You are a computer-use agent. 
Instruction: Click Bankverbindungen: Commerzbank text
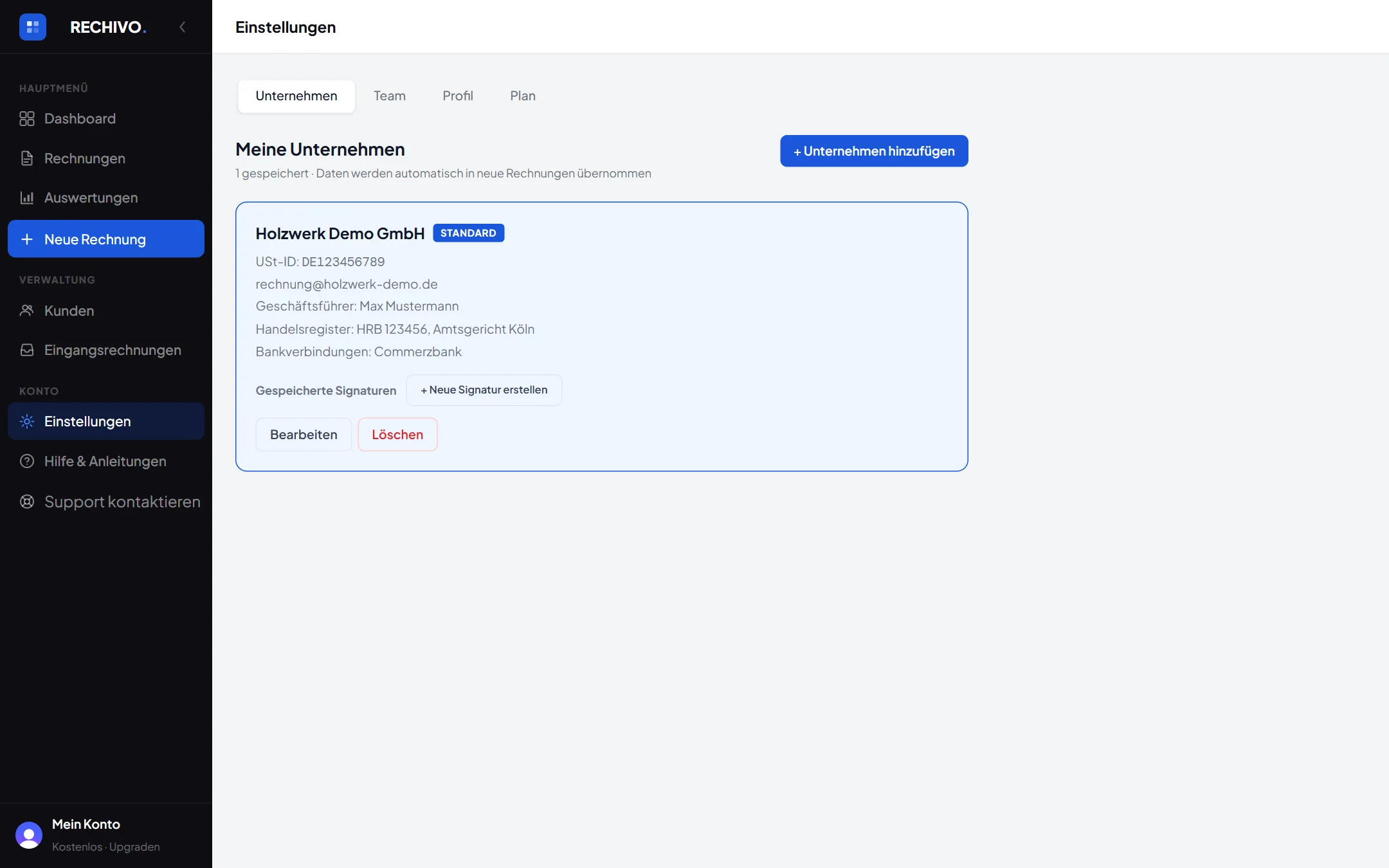click(x=359, y=352)
